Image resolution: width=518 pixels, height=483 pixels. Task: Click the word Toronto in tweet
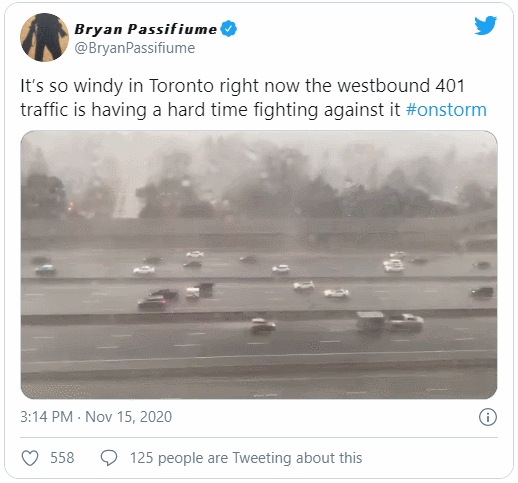(x=181, y=86)
